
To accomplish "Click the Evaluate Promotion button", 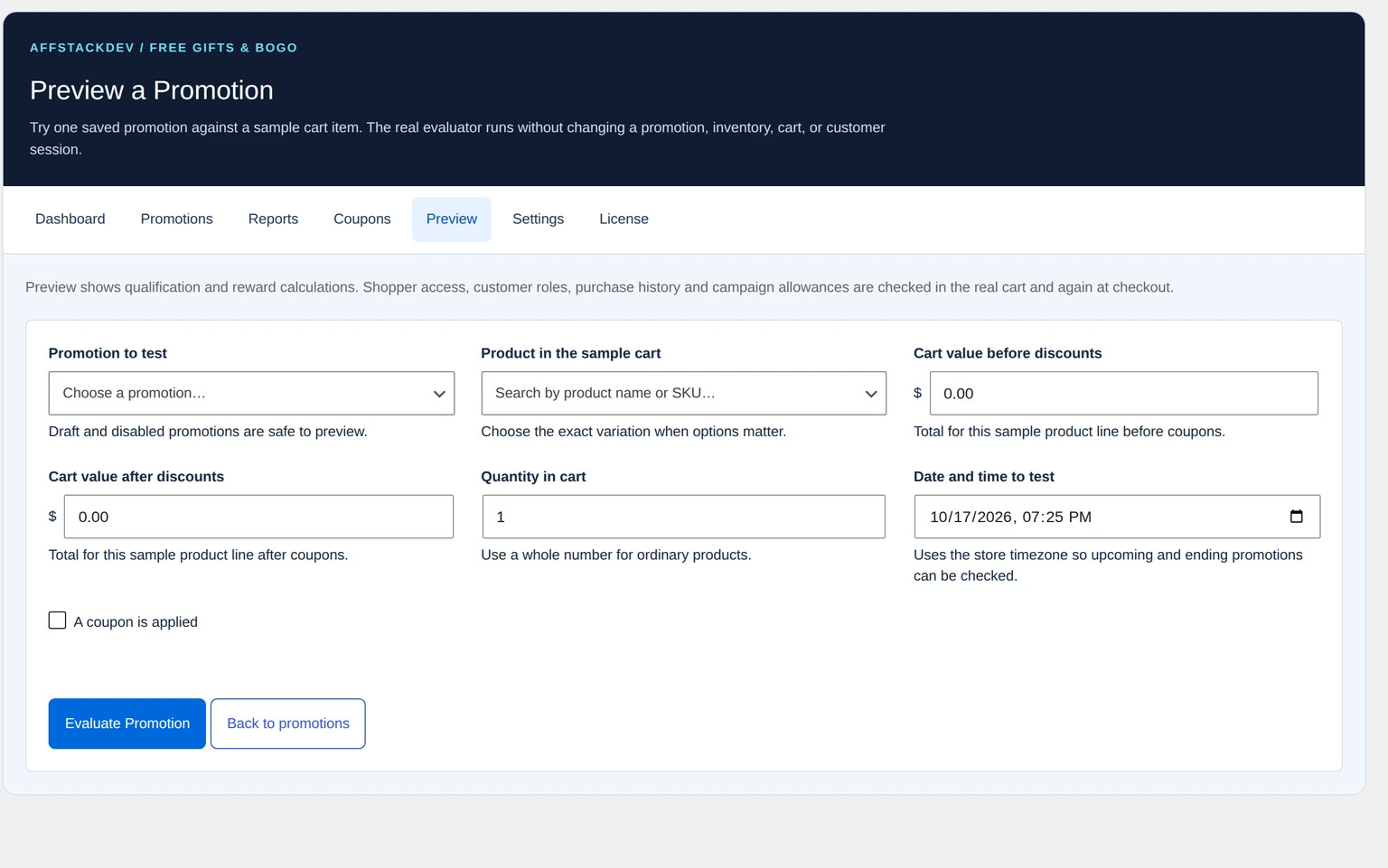I will [x=127, y=723].
